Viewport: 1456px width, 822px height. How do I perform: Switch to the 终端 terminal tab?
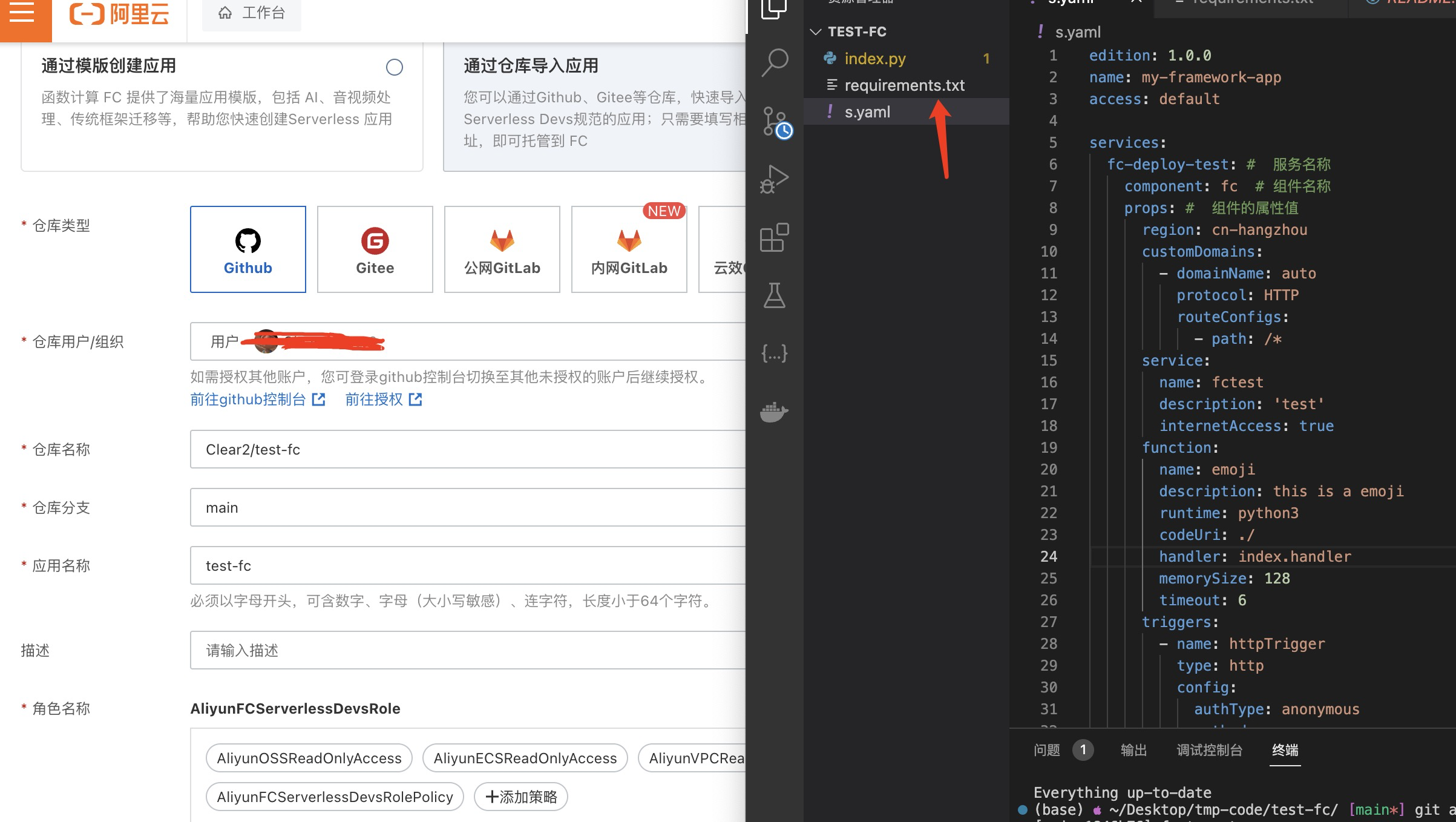pyautogui.click(x=1285, y=750)
